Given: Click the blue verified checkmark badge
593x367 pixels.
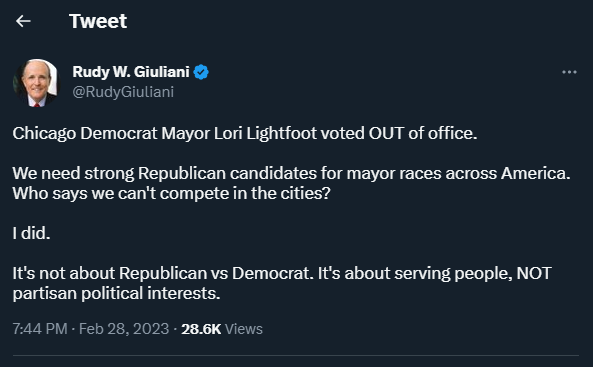Looking at the screenshot, I should [x=201, y=72].
